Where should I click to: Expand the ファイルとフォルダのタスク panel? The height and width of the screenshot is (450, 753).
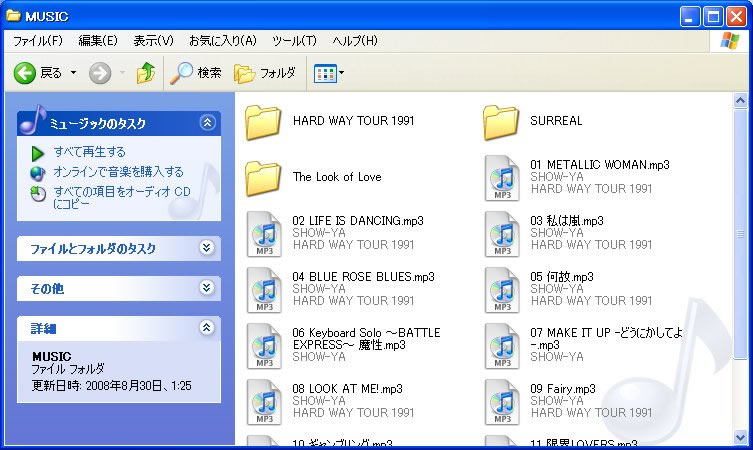(206, 248)
